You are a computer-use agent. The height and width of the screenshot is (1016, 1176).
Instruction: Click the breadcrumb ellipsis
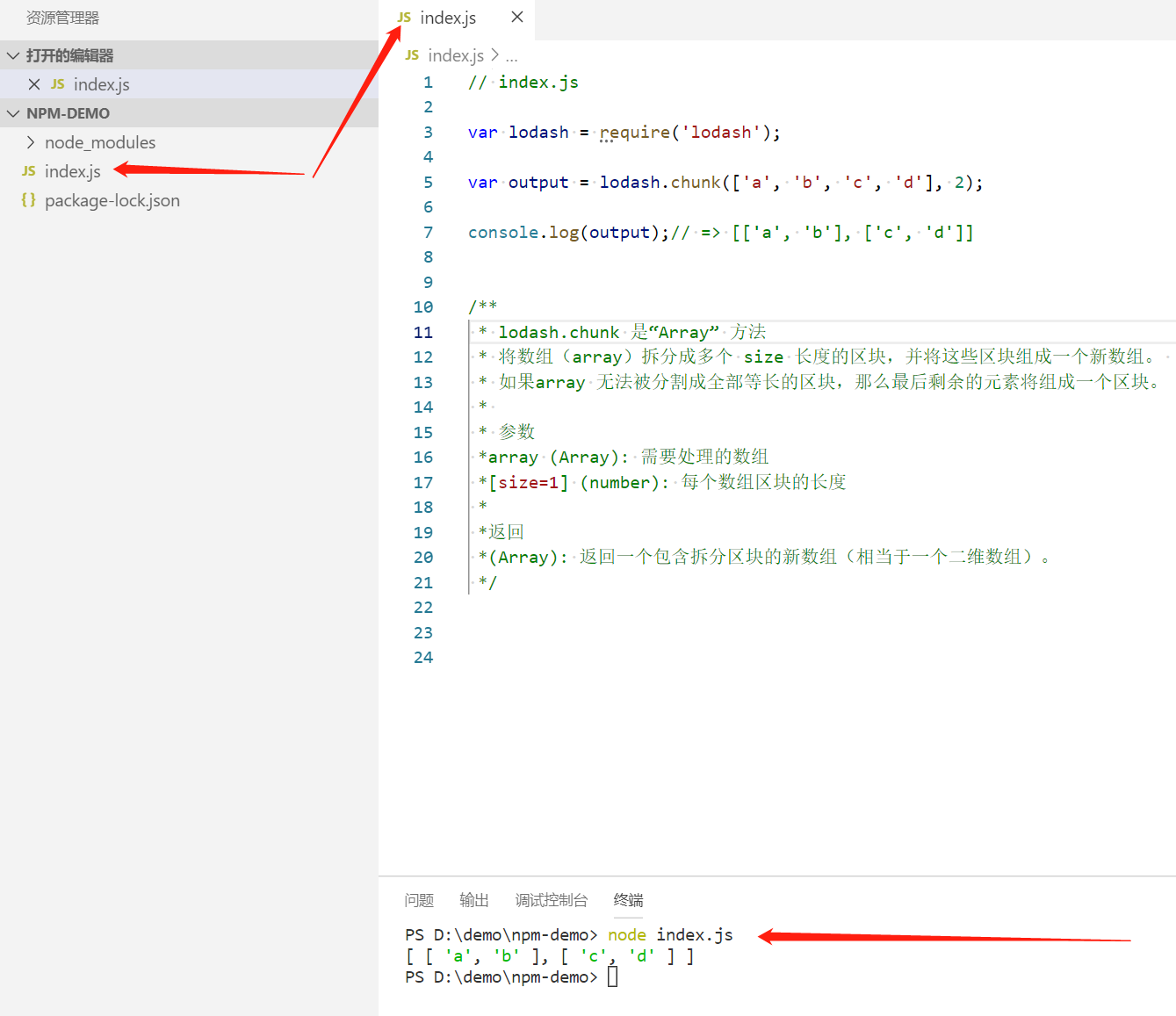pos(511,56)
